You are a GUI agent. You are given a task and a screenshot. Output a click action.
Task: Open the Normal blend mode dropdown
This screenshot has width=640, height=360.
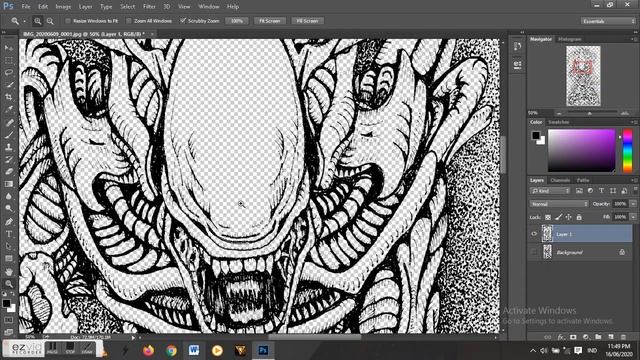pyautogui.click(x=559, y=204)
